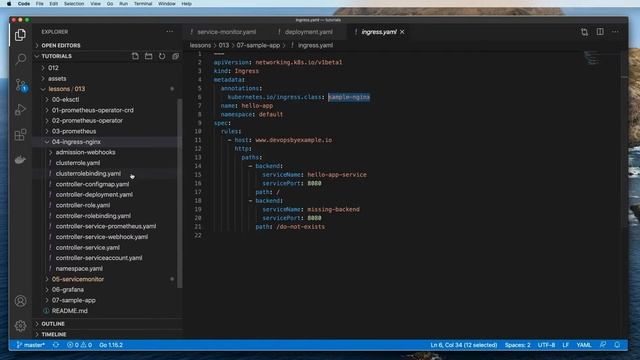
Task: Open the Search view in activity bar
Action: point(20,60)
